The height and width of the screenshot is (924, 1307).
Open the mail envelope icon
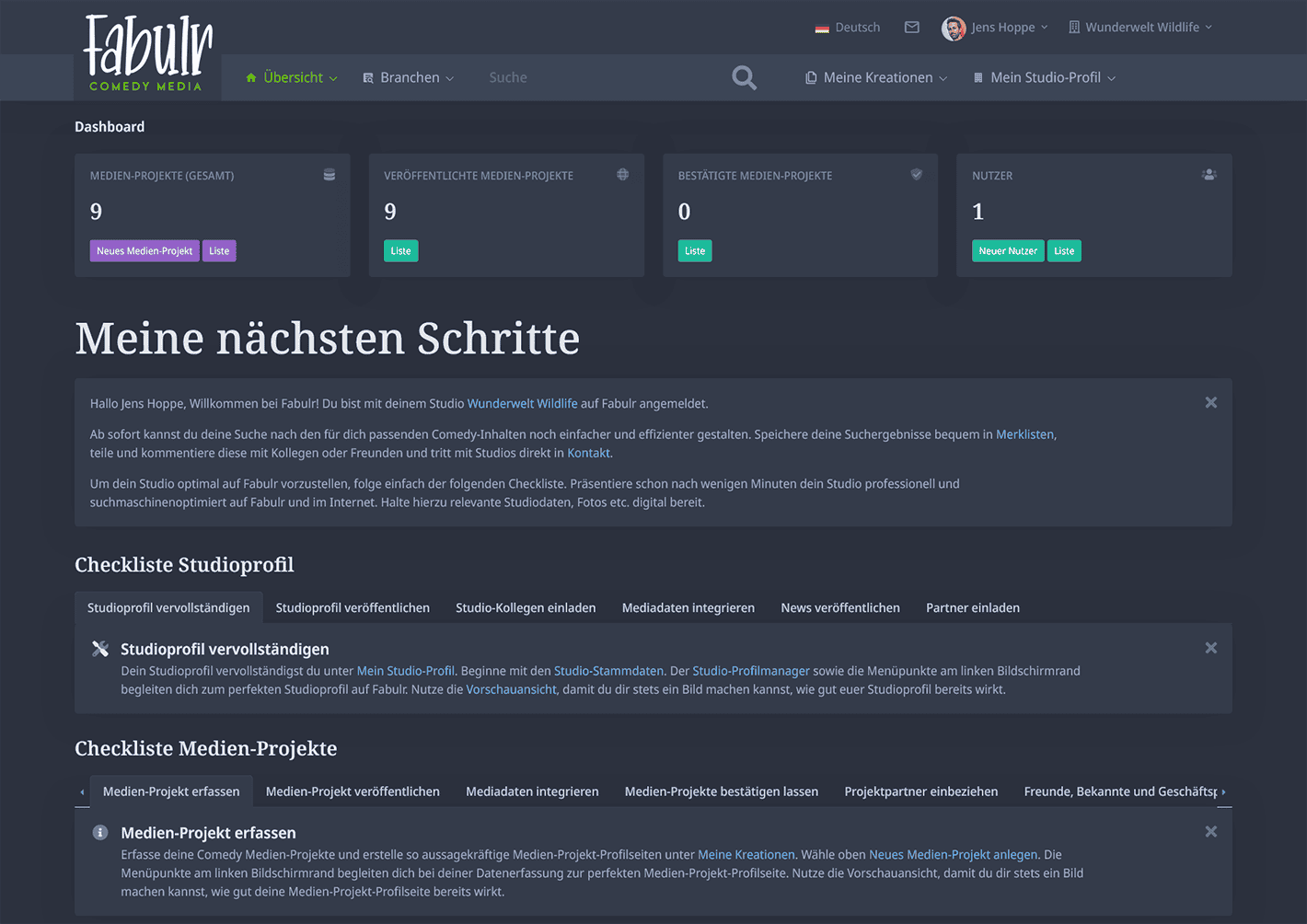coord(911,27)
